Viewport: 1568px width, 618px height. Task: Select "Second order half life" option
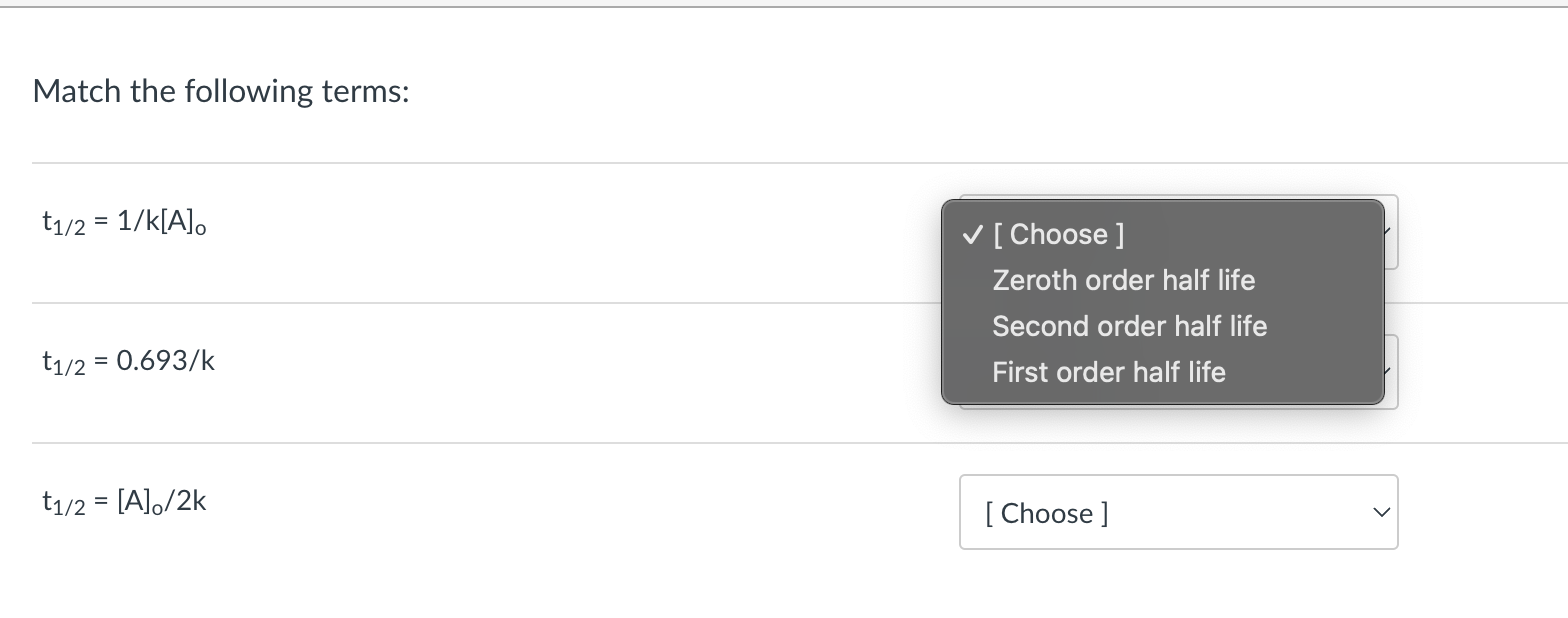(1128, 326)
